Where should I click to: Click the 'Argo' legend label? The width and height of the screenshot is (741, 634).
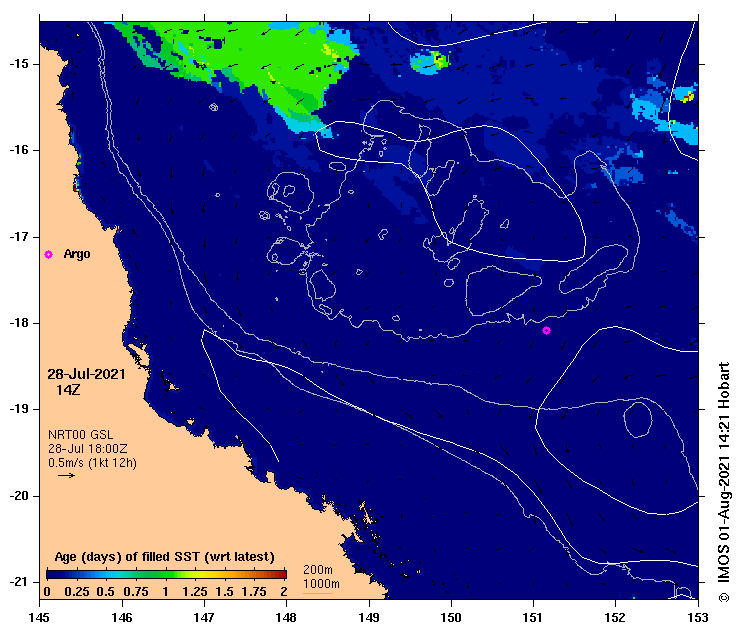(x=77, y=254)
